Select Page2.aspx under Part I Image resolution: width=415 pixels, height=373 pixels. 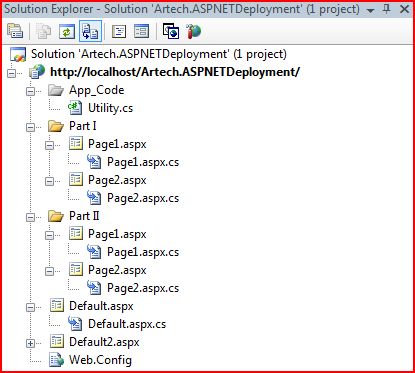pos(117,180)
